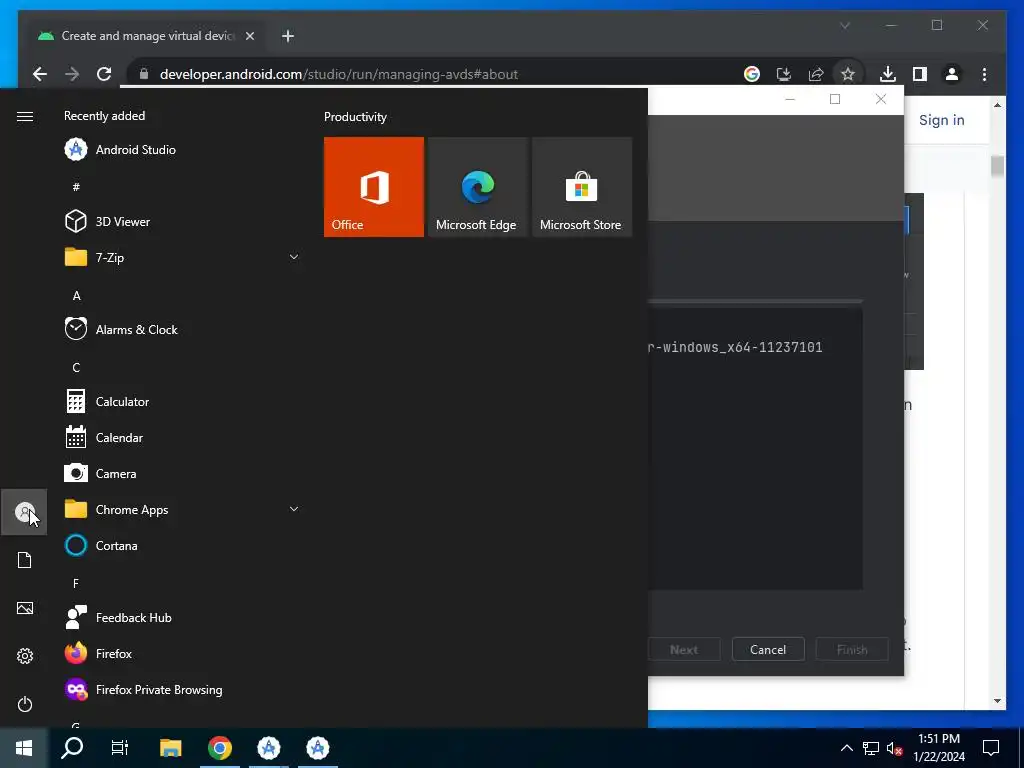The height and width of the screenshot is (768, 1024).
Task: Switch to first Android Studio taskbar icon
Action: pyautogui.click(x=268, y=748)
